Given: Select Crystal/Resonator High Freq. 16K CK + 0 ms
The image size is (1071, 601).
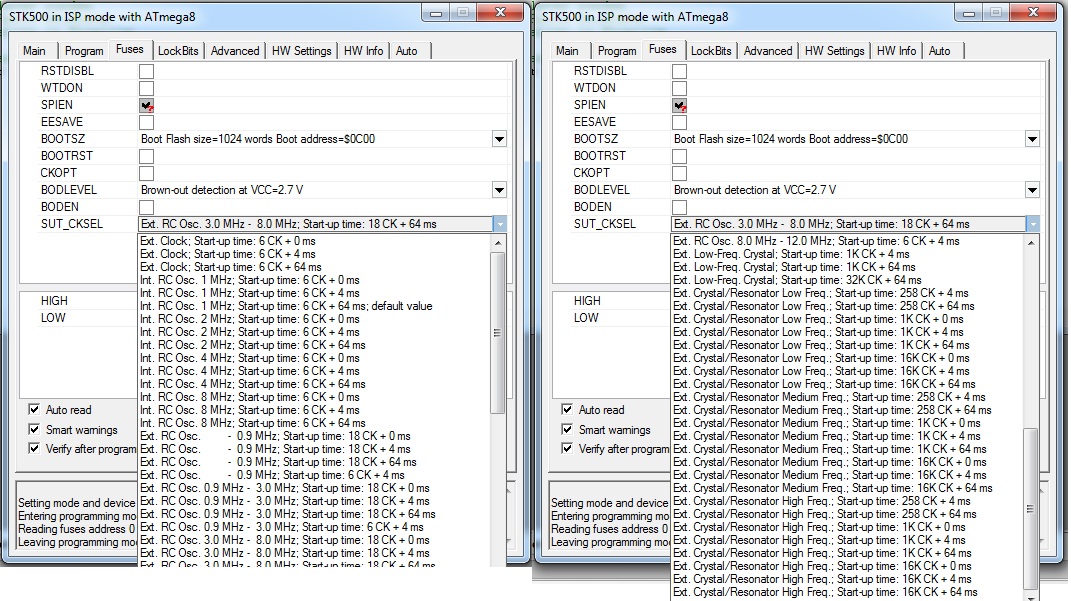Looking at the screenshot, I should point(822,565).
